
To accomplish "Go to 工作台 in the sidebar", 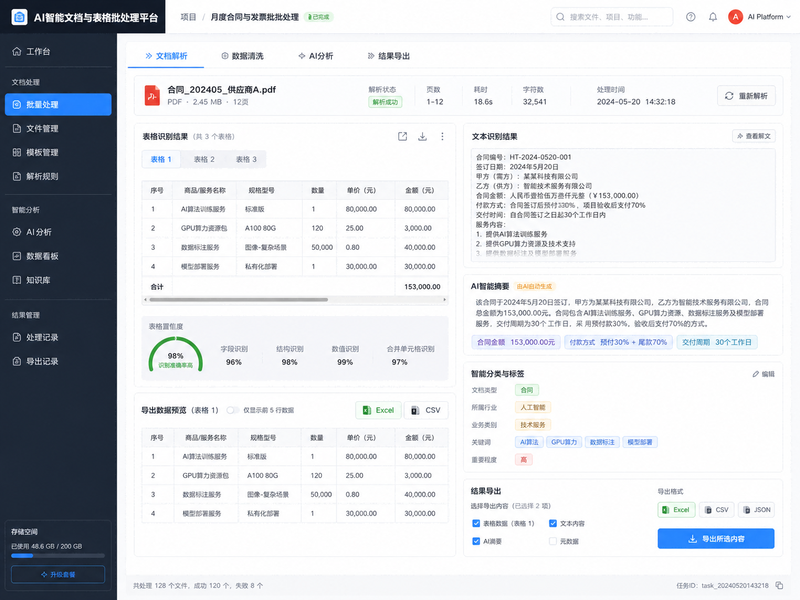I will 58,52.
